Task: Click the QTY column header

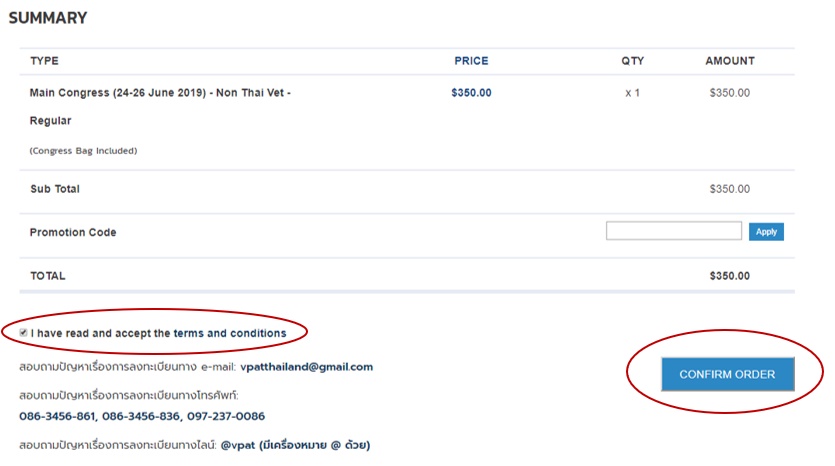Action: pyautogui.click(x=632, y=61)
